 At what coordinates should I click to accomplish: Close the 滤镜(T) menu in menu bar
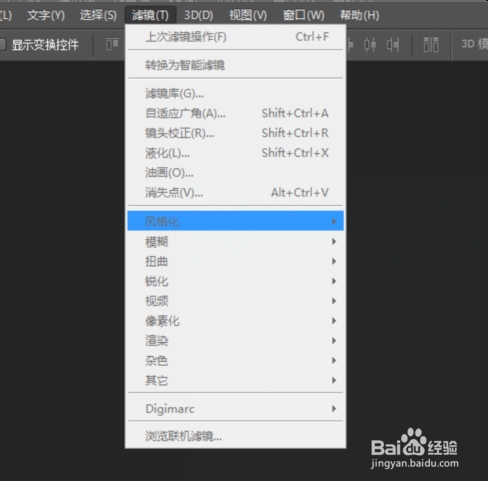[x=150, y=15]
